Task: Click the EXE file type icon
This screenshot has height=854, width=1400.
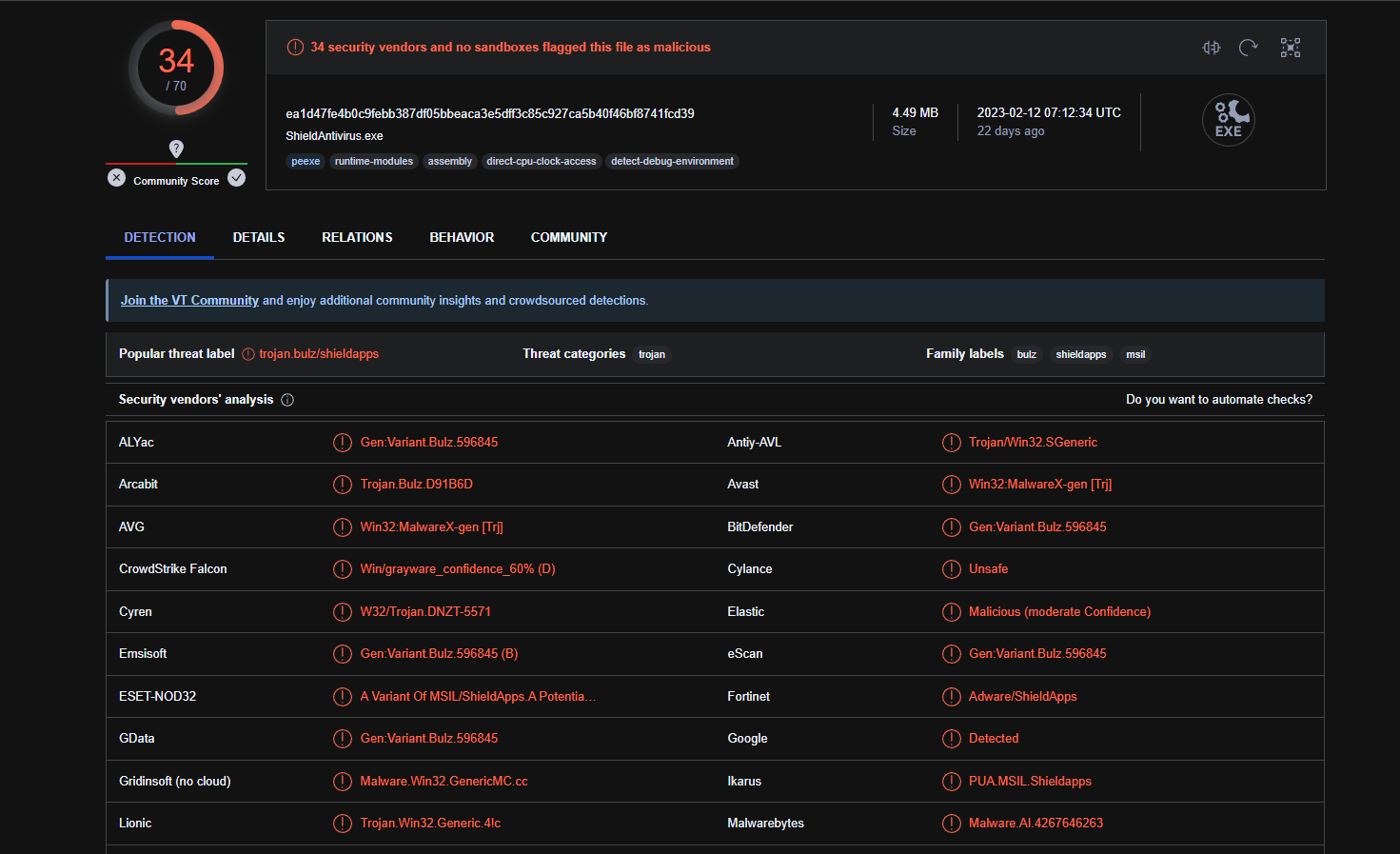Action: (x=1228, y=120)
